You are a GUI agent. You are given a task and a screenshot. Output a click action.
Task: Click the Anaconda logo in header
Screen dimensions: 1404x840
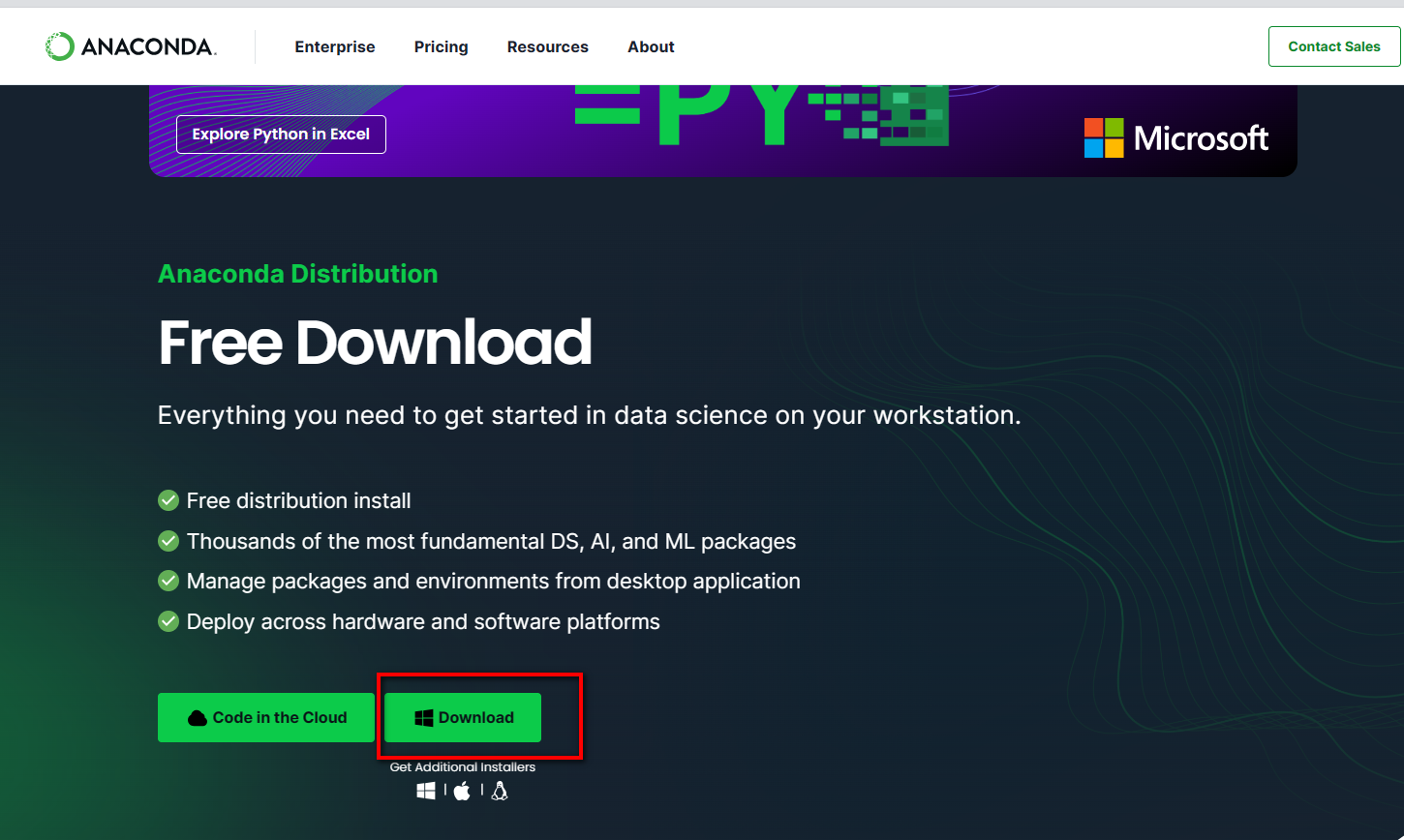(x=131, y=46)
